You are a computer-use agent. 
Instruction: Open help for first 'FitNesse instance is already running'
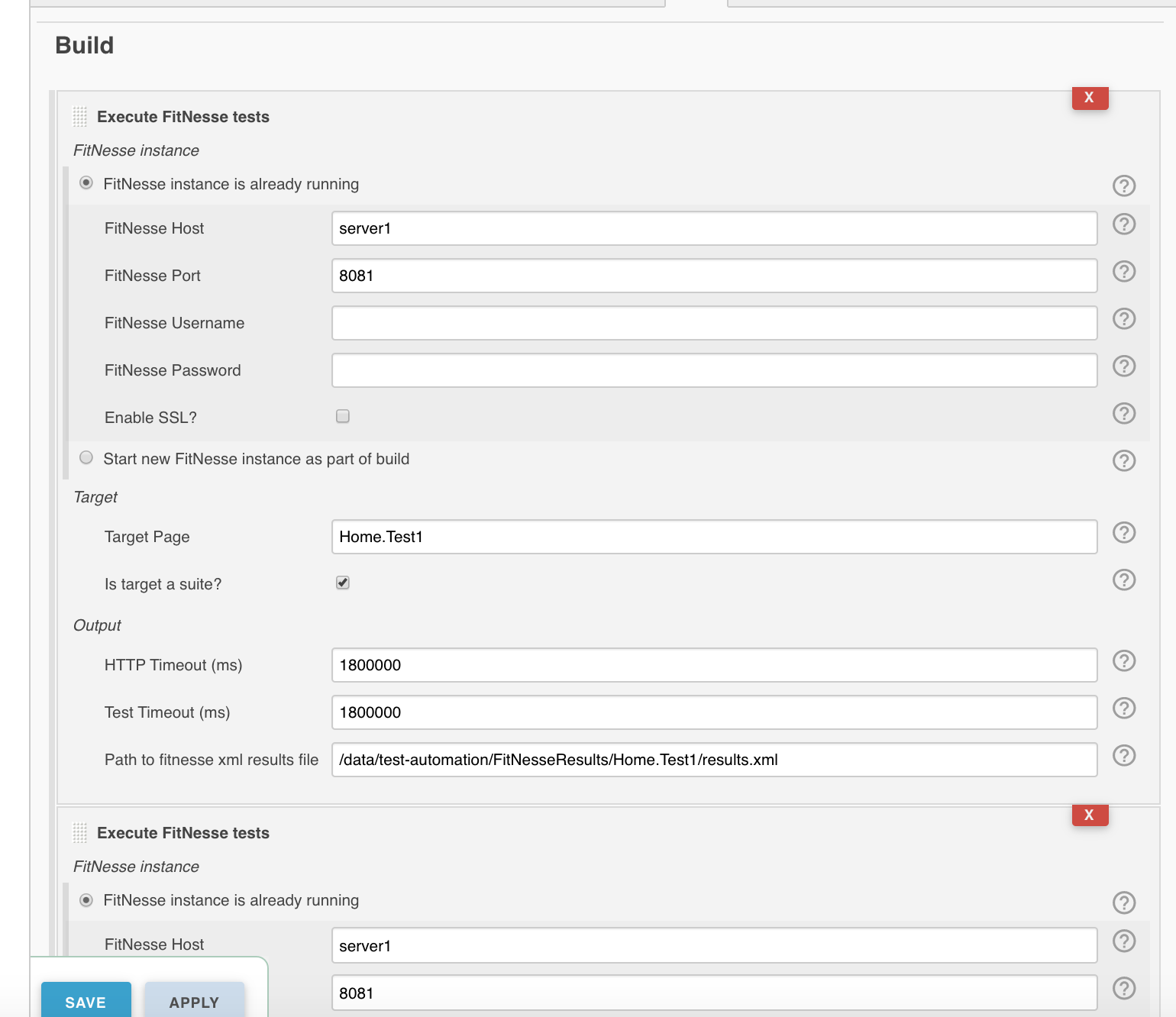(1123, 186)
